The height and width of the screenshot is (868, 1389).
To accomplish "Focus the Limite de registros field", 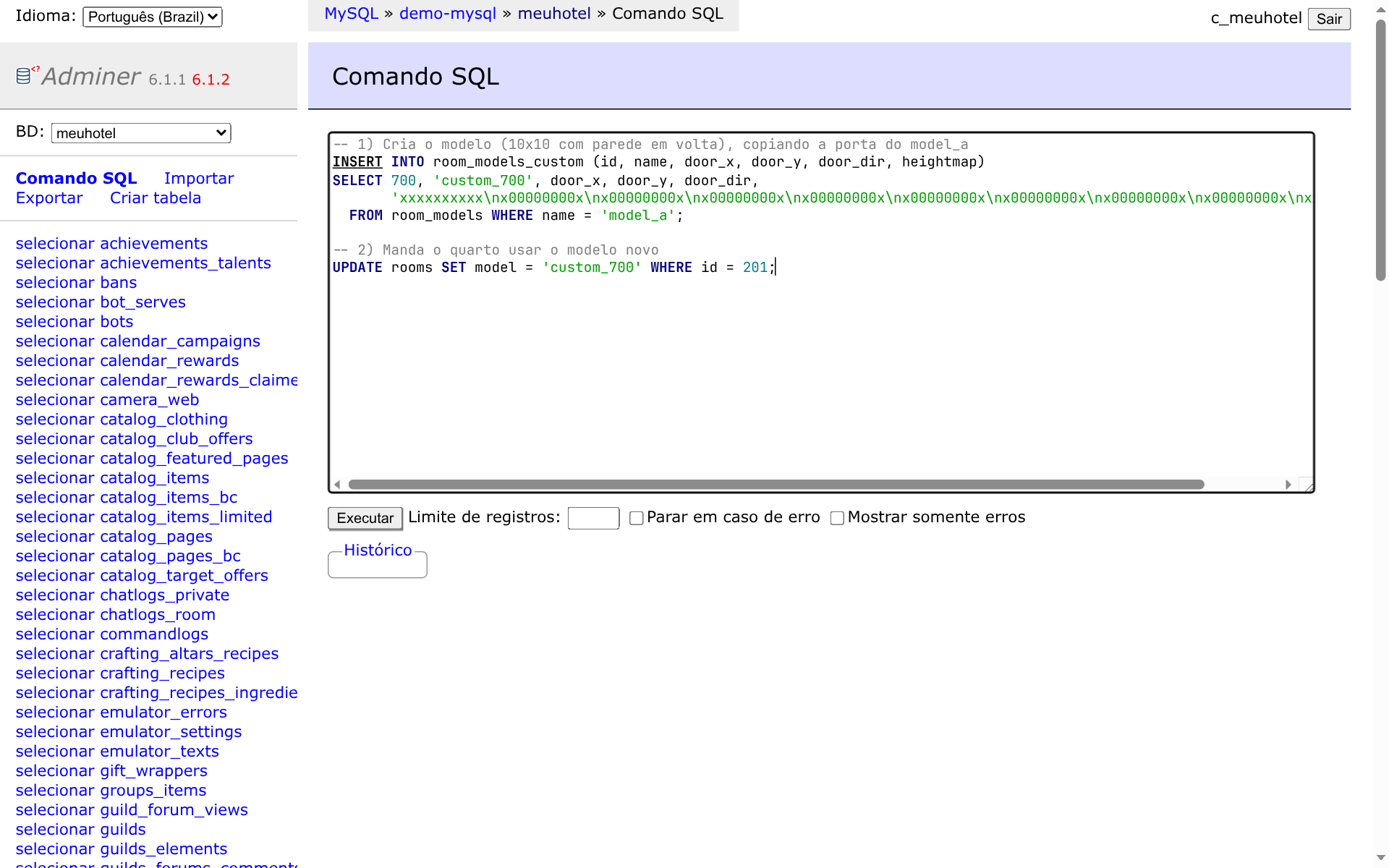I will coord(593,518).
